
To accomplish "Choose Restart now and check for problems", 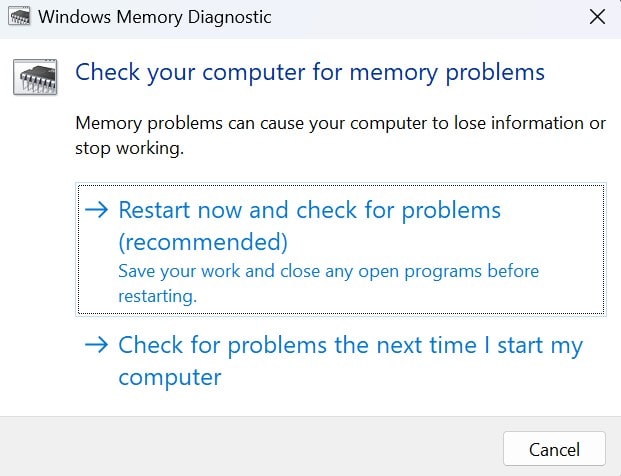I will click(309, 211).
